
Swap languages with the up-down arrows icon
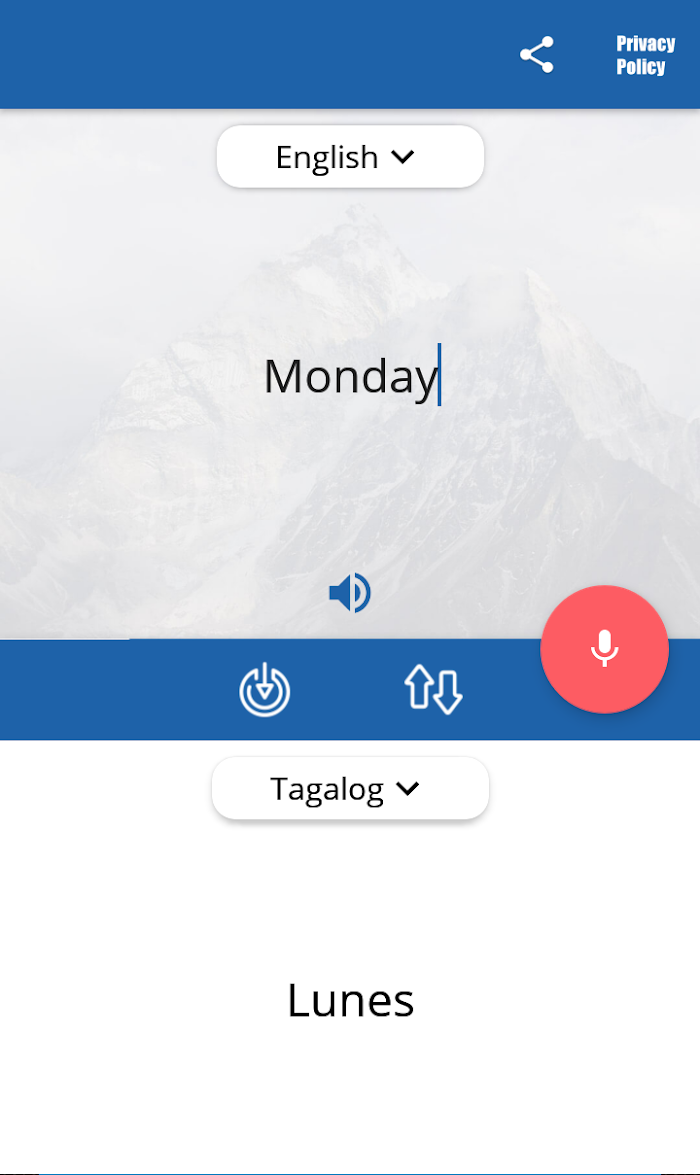click(x=433, y=689)
